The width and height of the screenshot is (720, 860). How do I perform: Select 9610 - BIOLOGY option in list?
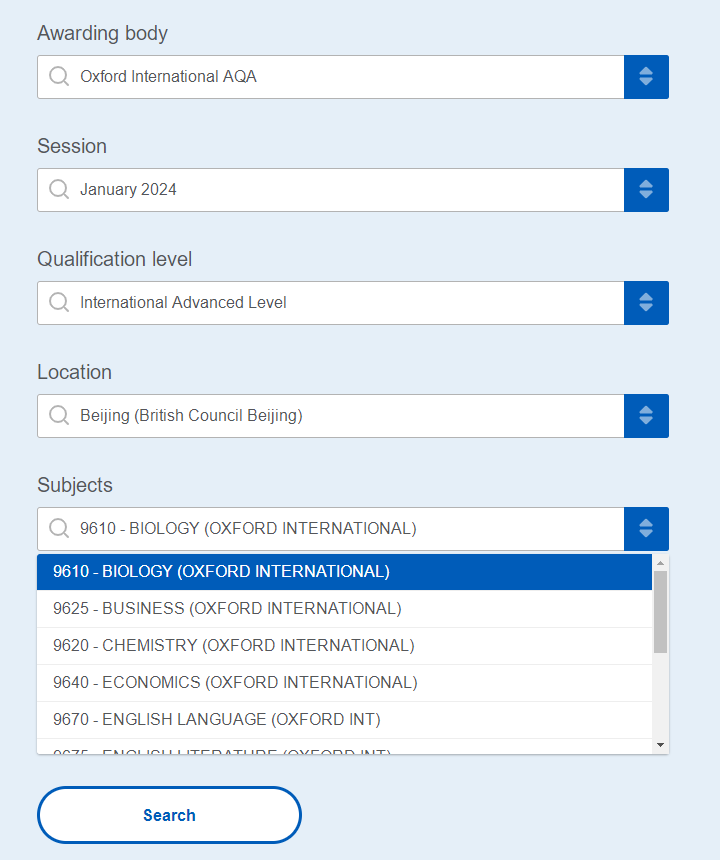coord(344,572)
